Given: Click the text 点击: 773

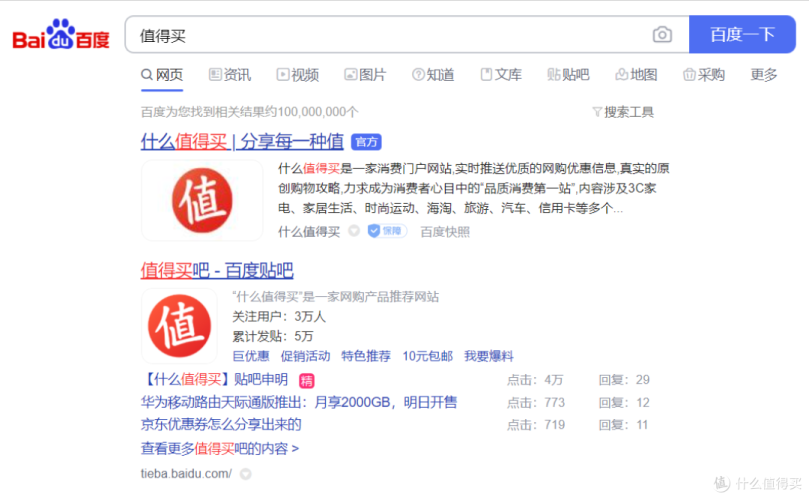Looking at the screenshot, I should point(536,402).
